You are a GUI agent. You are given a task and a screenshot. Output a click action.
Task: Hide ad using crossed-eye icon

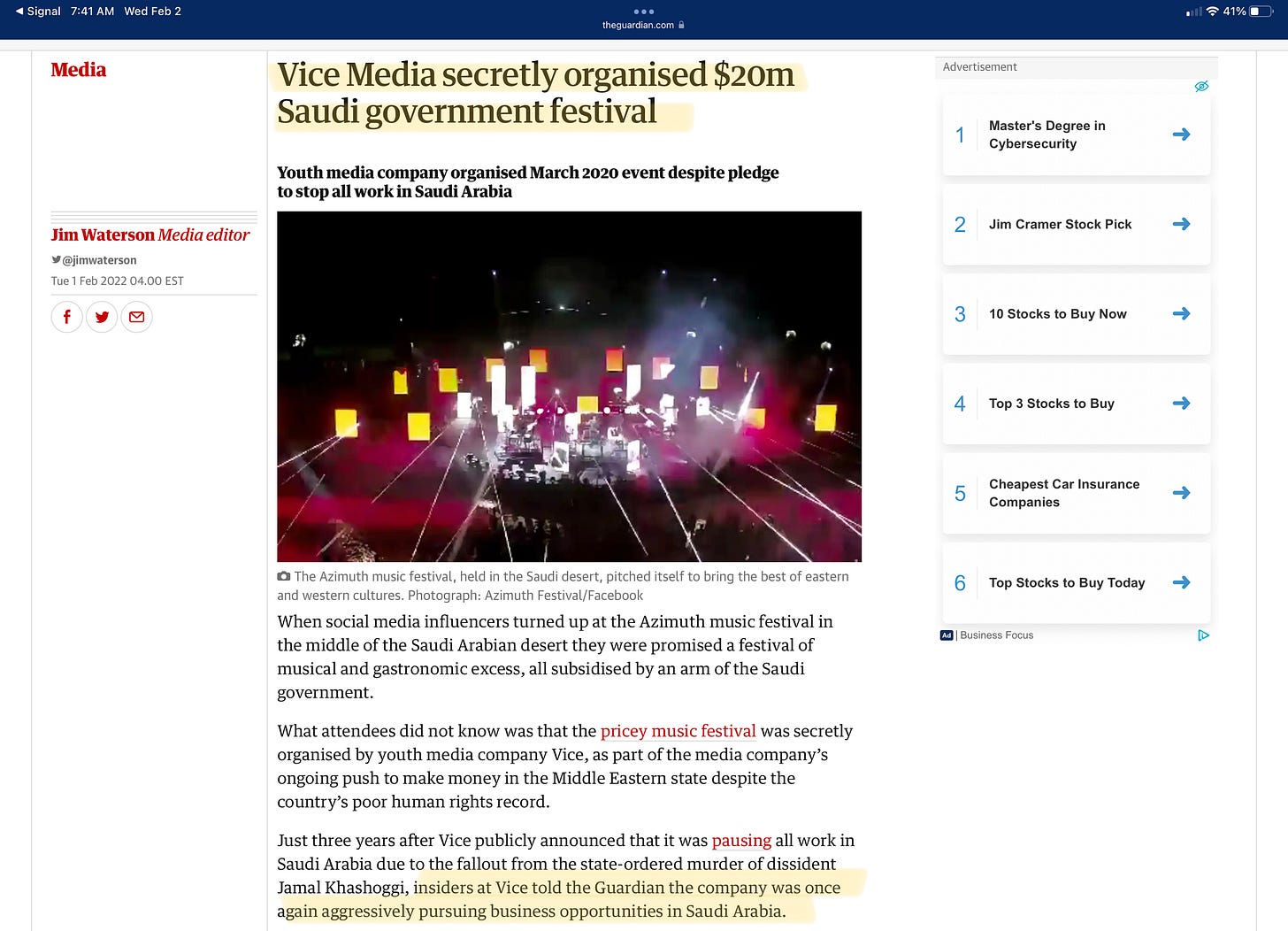coord(1201,86)
